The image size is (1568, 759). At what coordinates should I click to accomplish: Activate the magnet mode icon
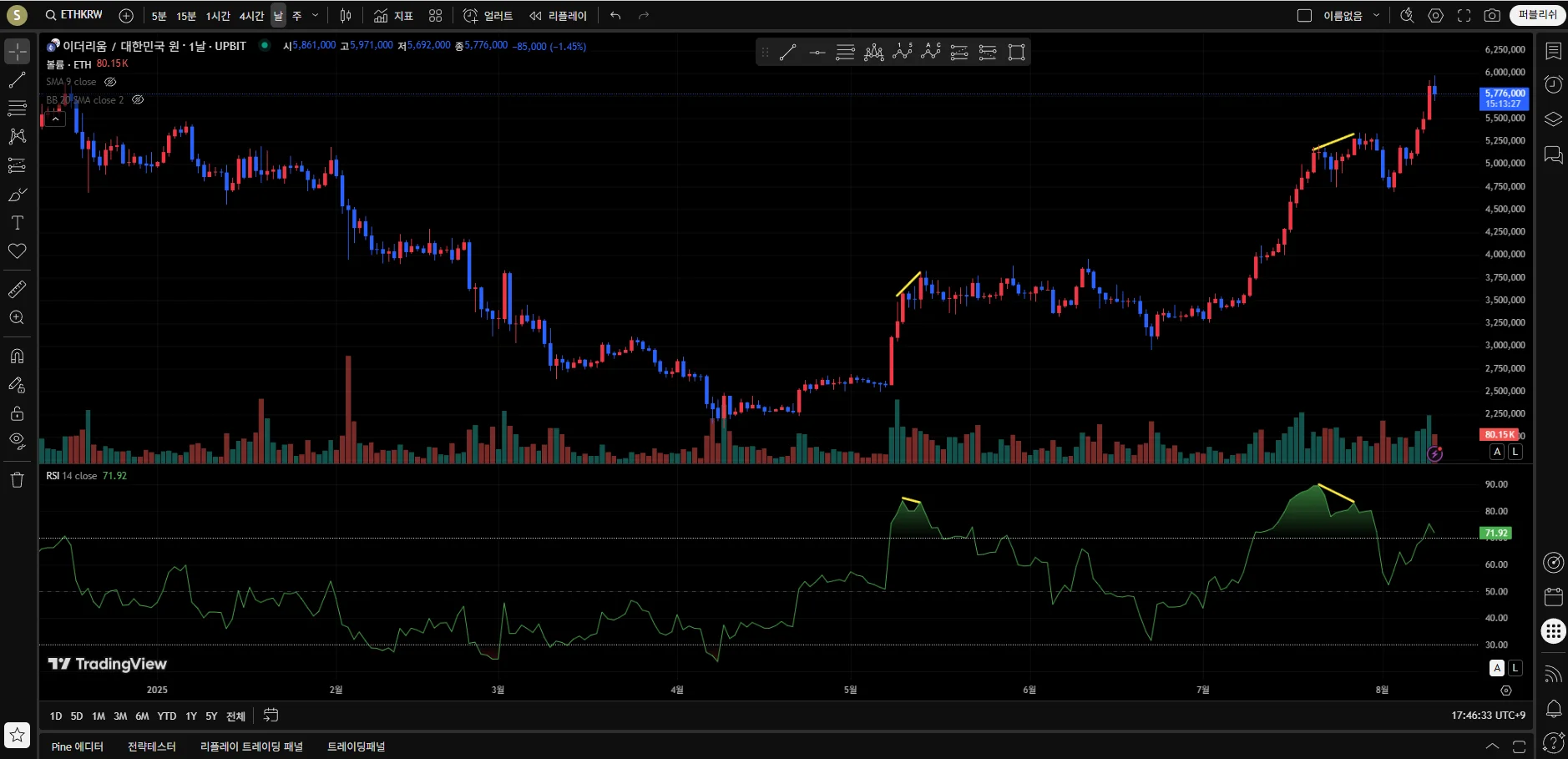coord(17,357)
